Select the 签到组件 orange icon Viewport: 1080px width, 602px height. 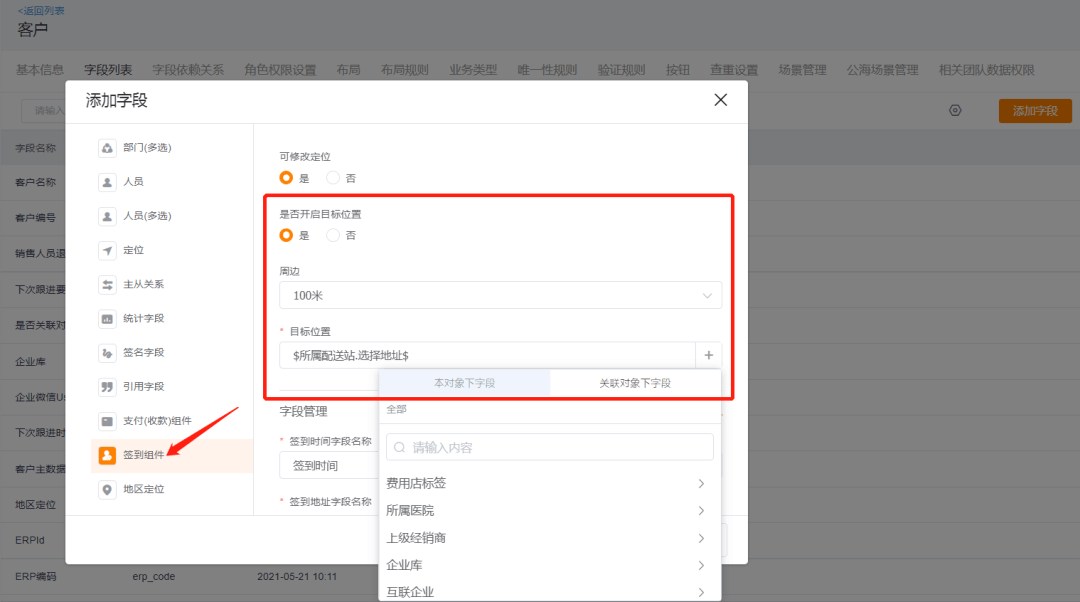107,455
